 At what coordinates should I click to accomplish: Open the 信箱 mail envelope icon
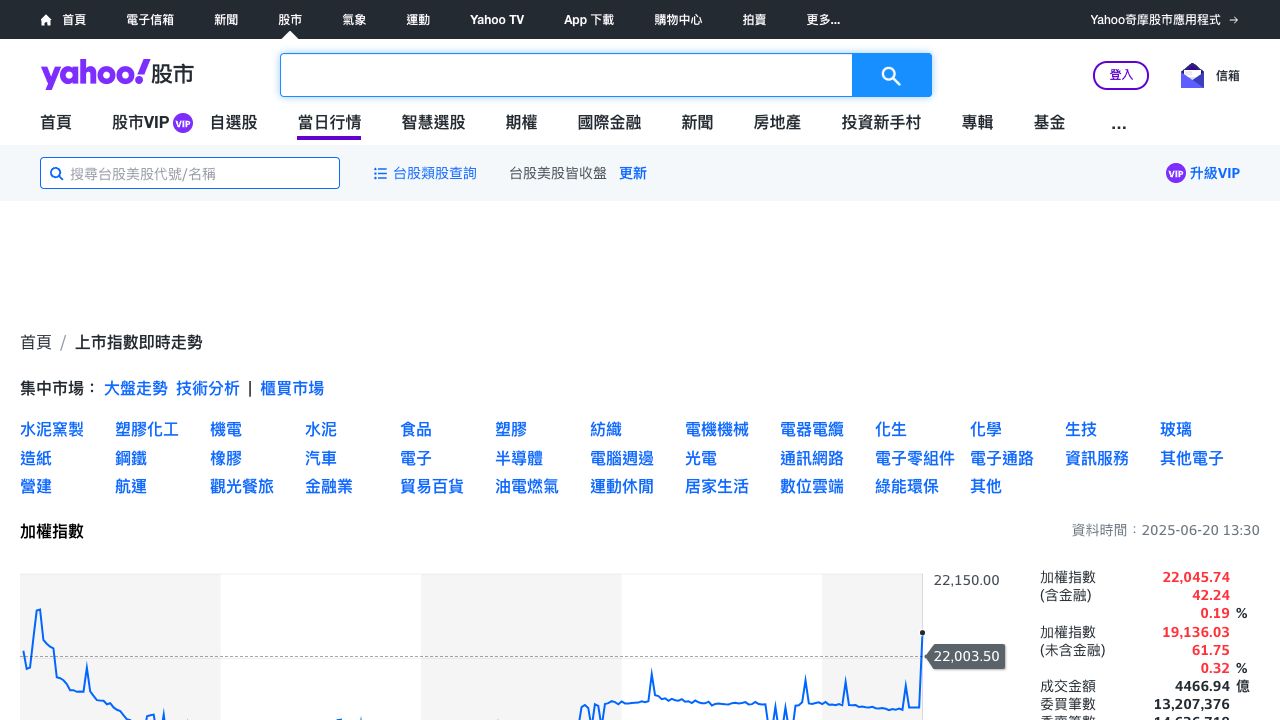click(x=1192, y=76)
